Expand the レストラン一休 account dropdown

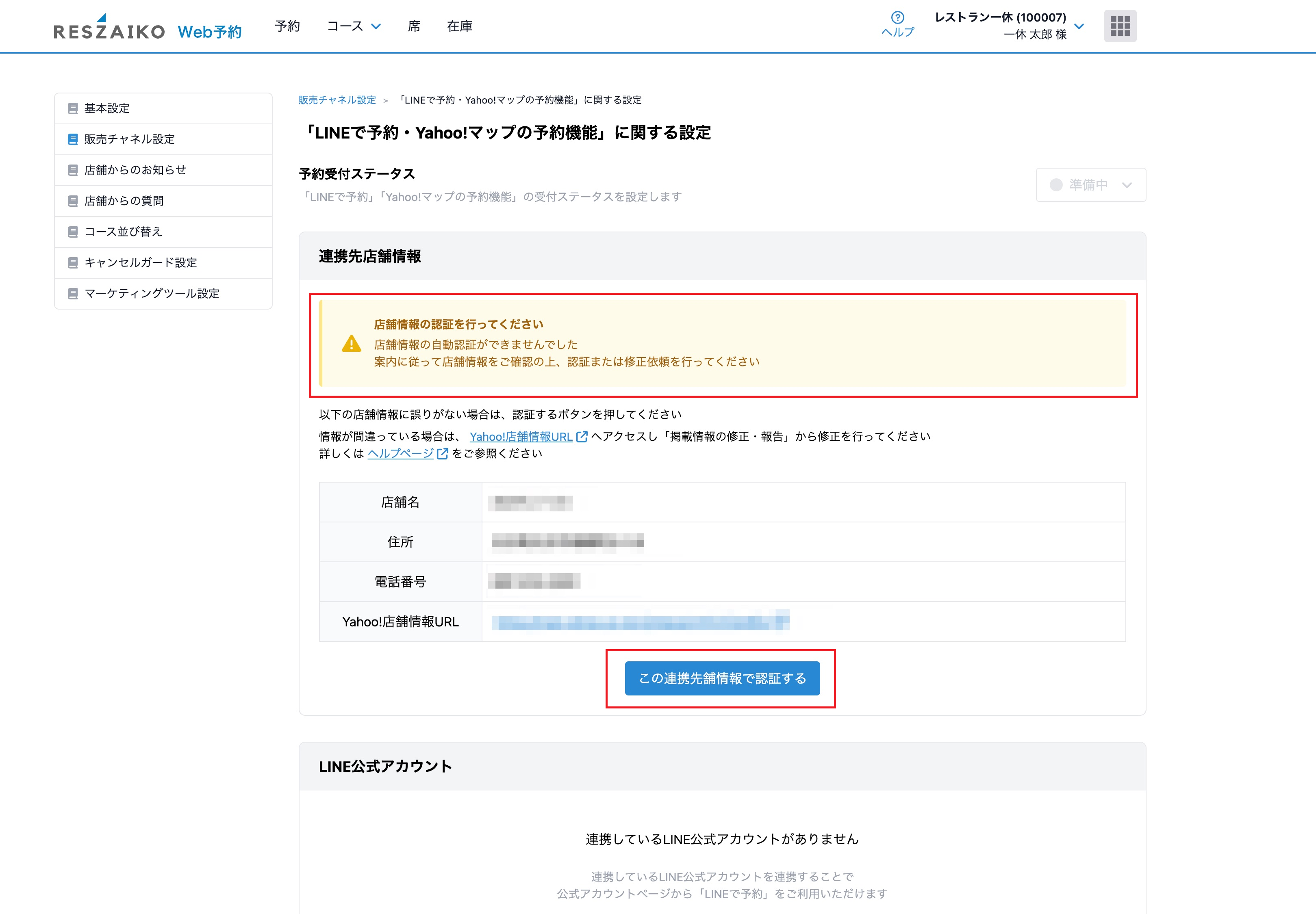coord(1079,26)
